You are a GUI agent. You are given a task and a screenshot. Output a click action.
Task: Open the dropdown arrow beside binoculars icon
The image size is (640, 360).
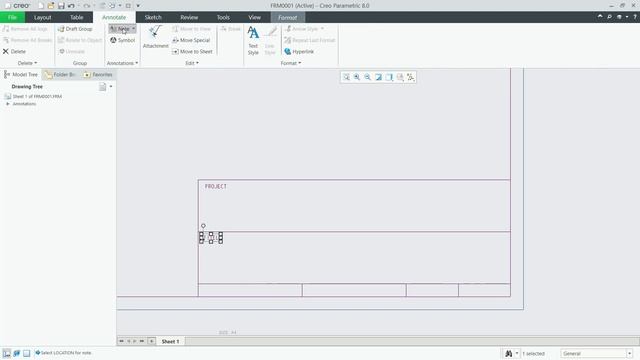click(517, 353)
